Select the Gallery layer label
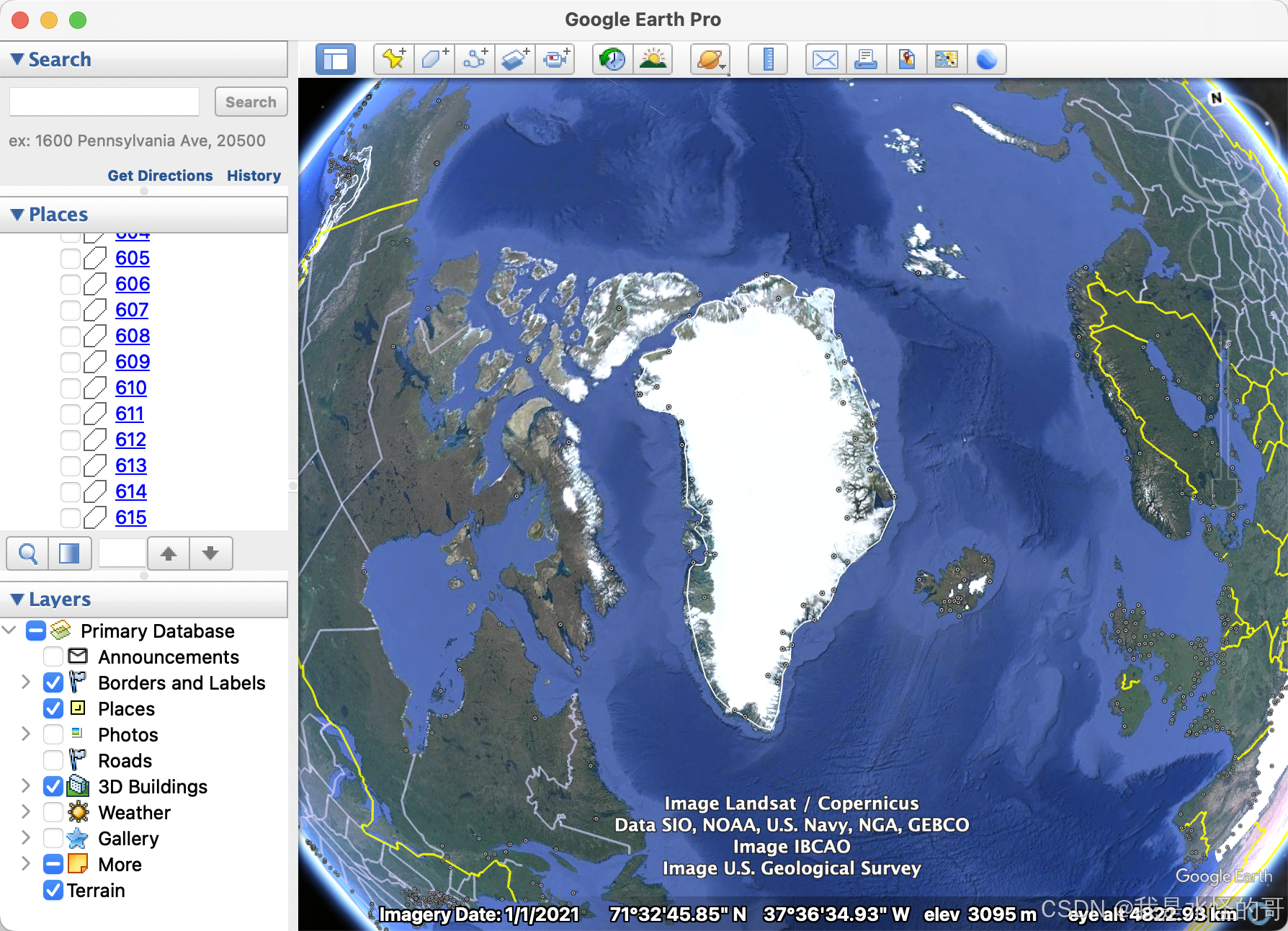Viewport: 1288px width, 931px height. coord(128,838)
